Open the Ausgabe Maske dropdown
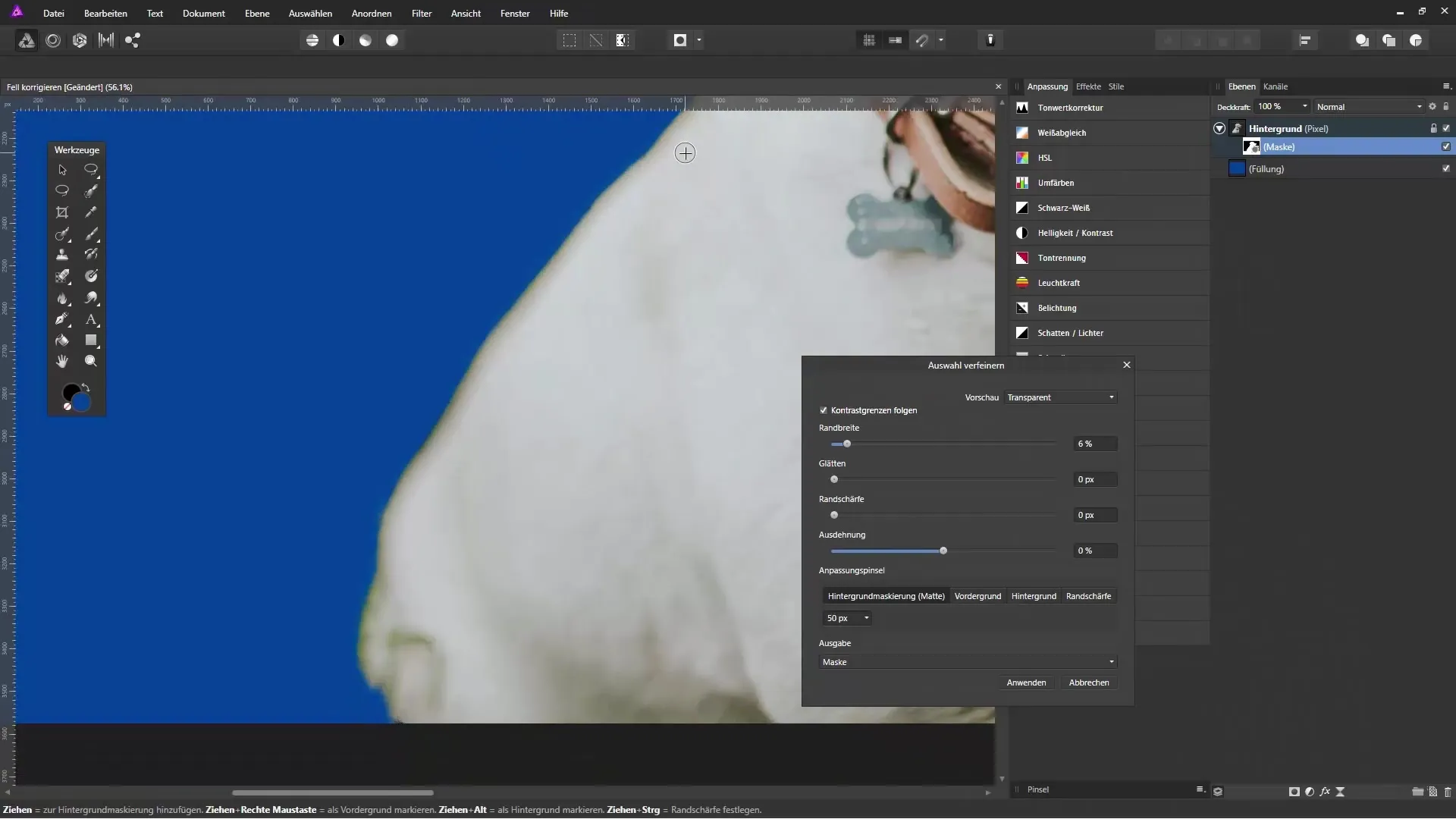The height and width of the screenshot is (819, 1456). 968,662
